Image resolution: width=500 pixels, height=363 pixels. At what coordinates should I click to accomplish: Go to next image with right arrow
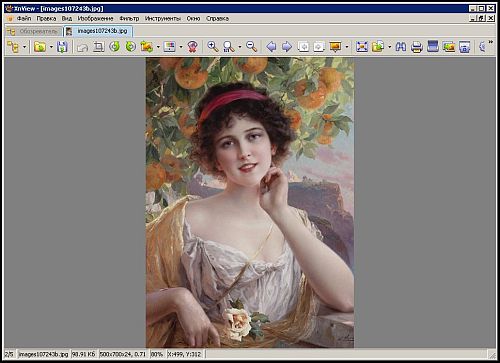tap(287, 47)
